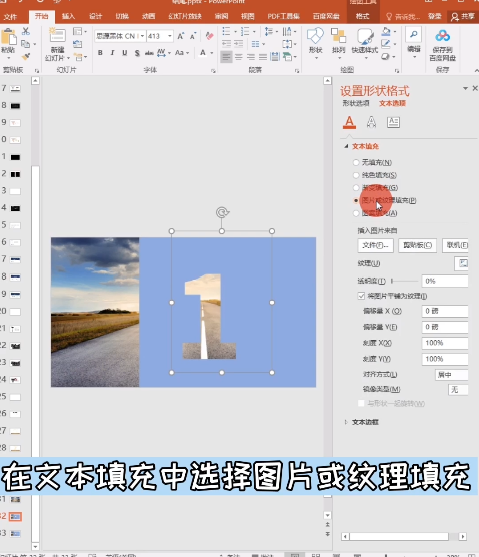Screen dimensions: 479x557
Task: Click the Scale Y (刻度 Y) 100% field
Action: (445, 359)
